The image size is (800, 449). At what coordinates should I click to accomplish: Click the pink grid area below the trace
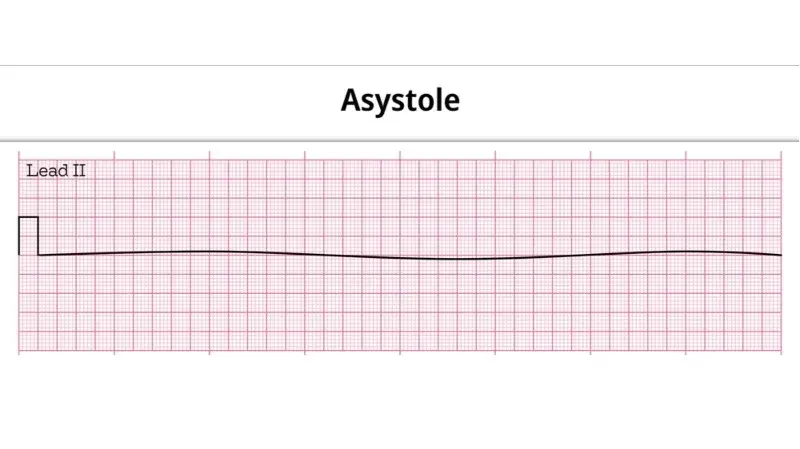[x=400, y=306]
